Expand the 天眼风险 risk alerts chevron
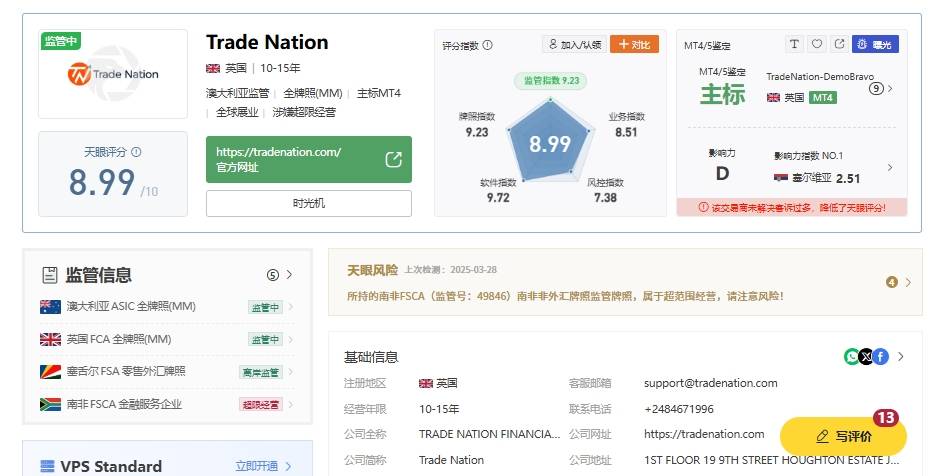Viewport: 935px width, 476px height. [908, 282]
